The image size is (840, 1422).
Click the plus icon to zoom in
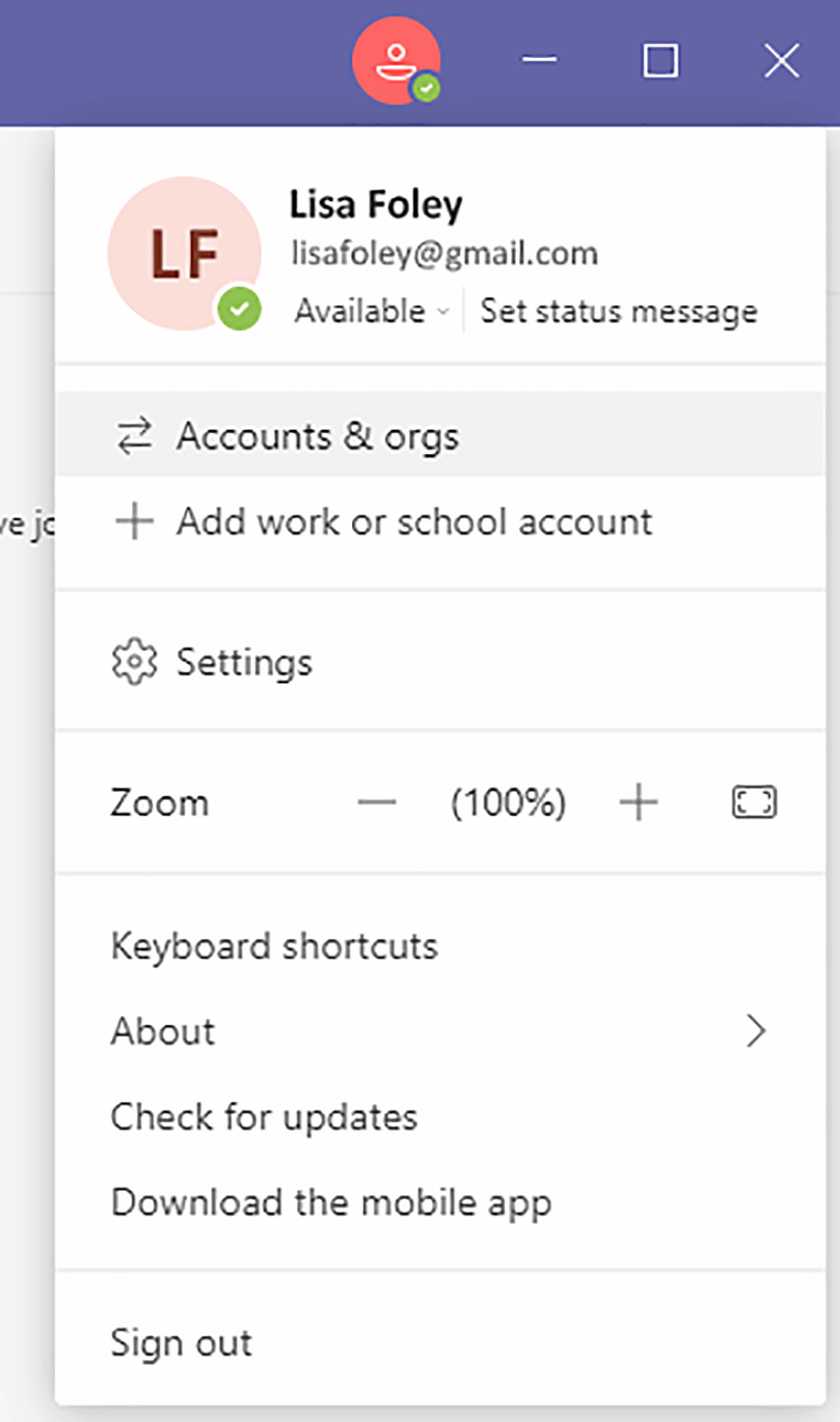[x=638, y=802]
